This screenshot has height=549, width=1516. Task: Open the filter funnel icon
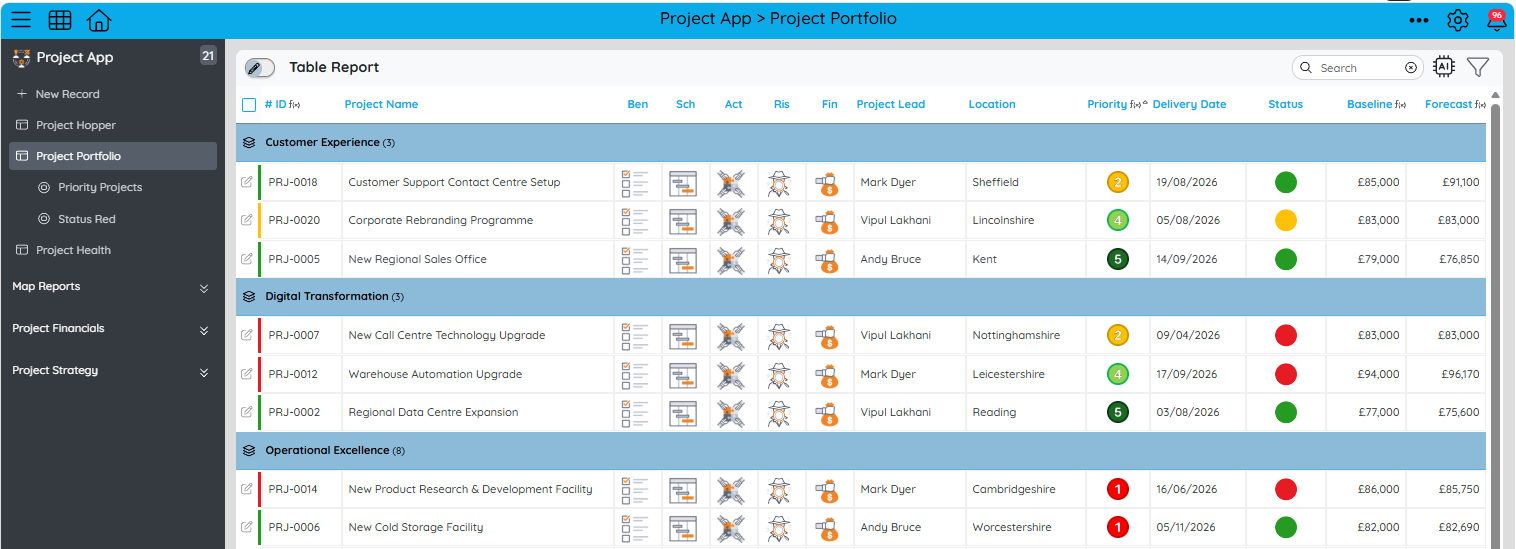coord(1478,67)
